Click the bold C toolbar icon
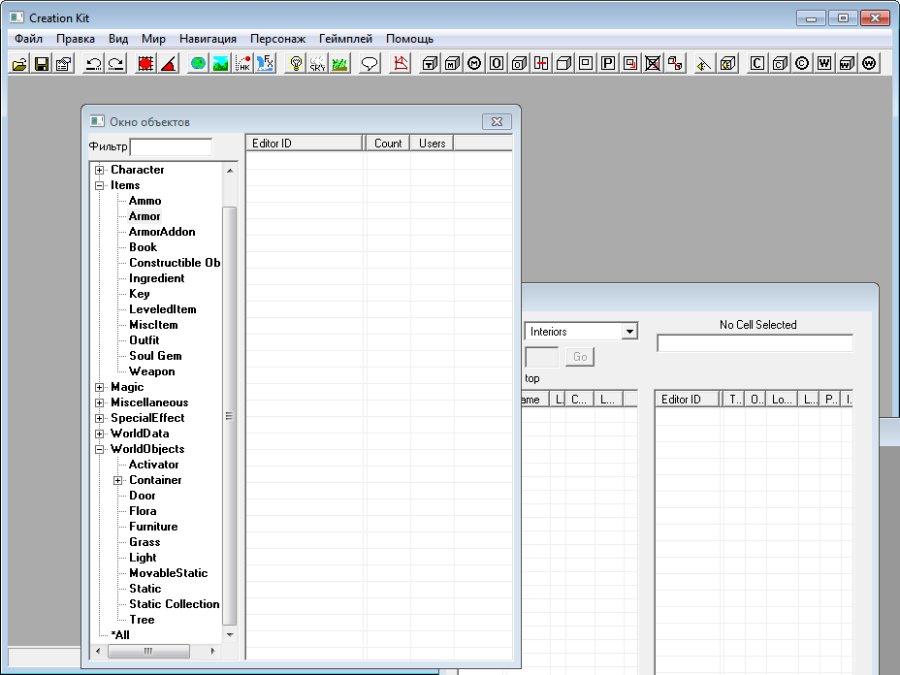This screenshot has height=675, width=900. tap(757, 63)
